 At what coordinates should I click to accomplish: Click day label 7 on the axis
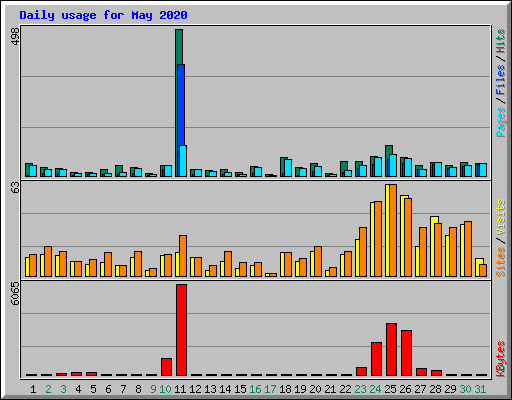click(x=123, y=389)
